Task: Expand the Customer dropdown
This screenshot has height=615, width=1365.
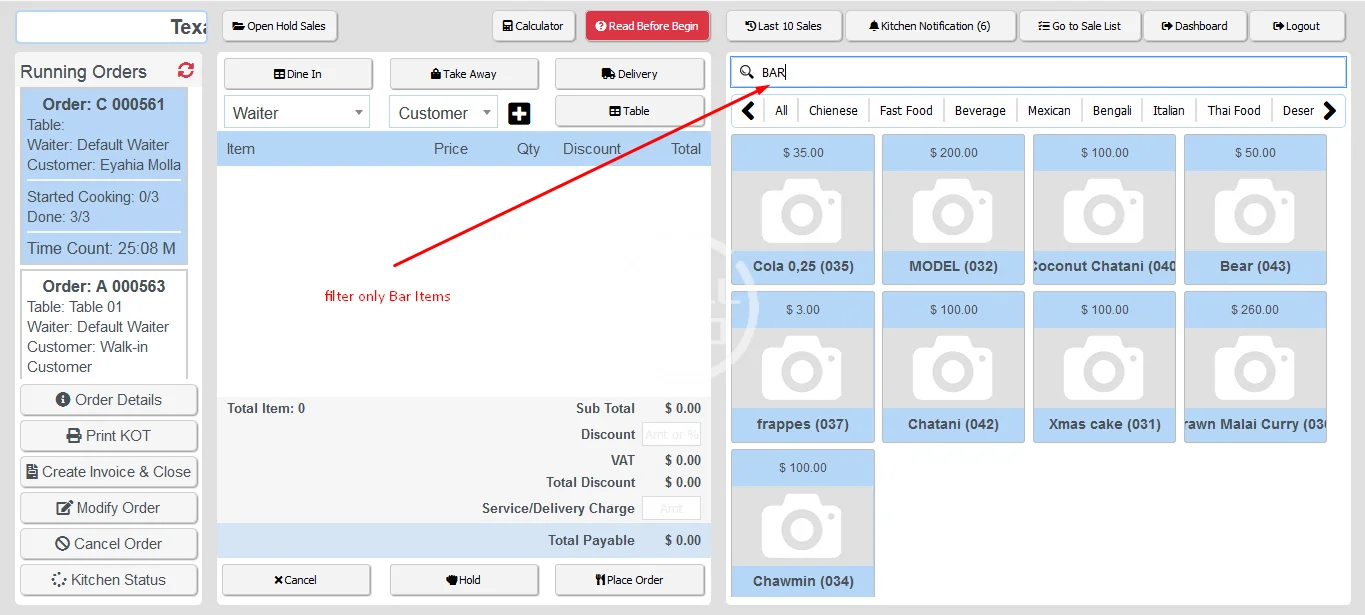Action: 442,113
